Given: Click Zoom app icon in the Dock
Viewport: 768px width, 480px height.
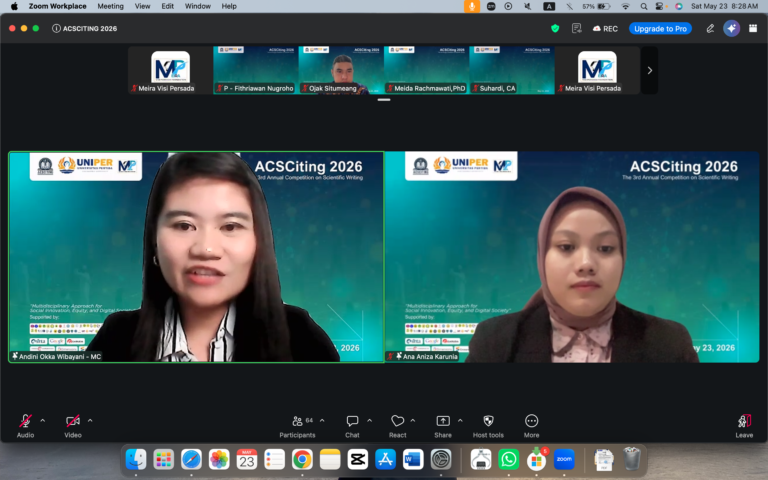Looking at the screenshot, I should (x=564, y=459).
